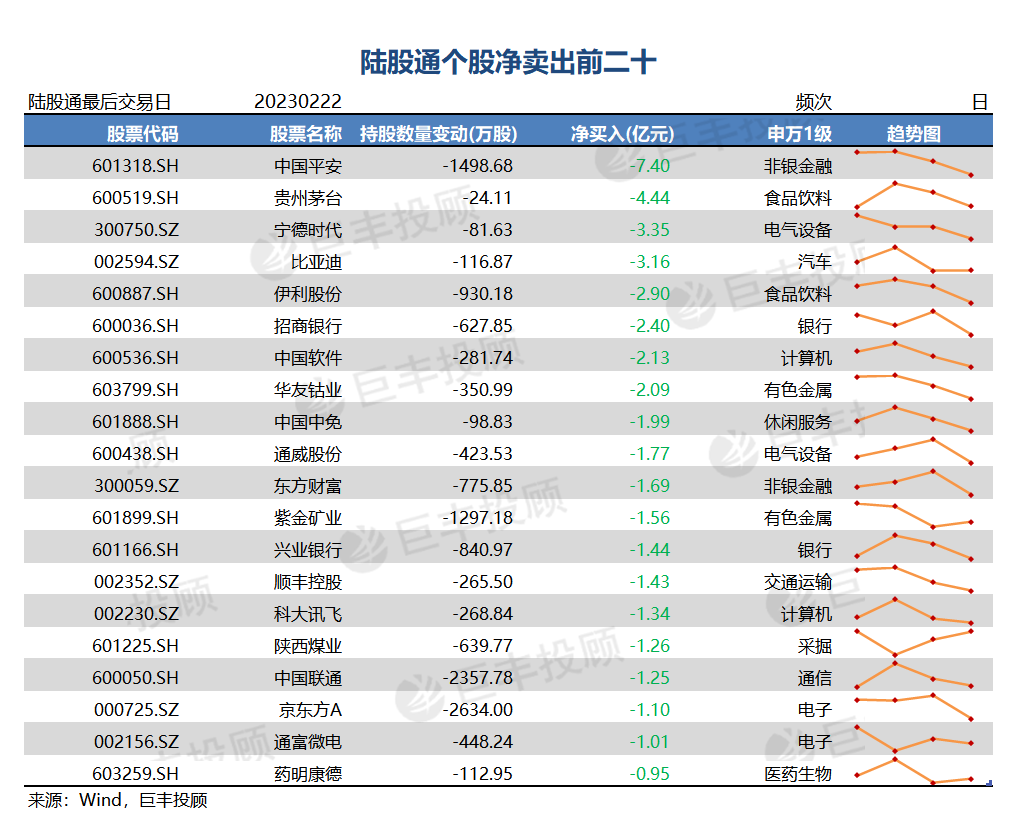Click the 采掘 industry cell
Viewport: 1019px width, 839px height.
(x=814, y=646)
